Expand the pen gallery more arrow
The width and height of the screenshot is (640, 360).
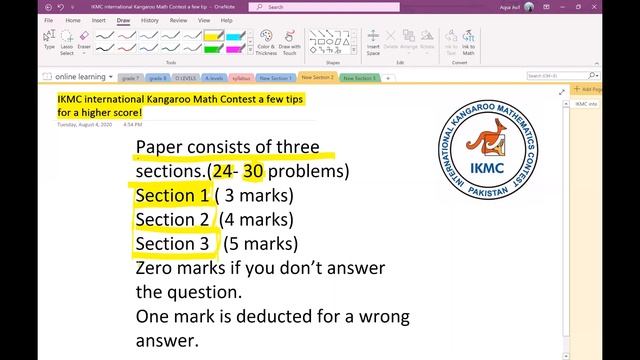[x=250, y=50]
